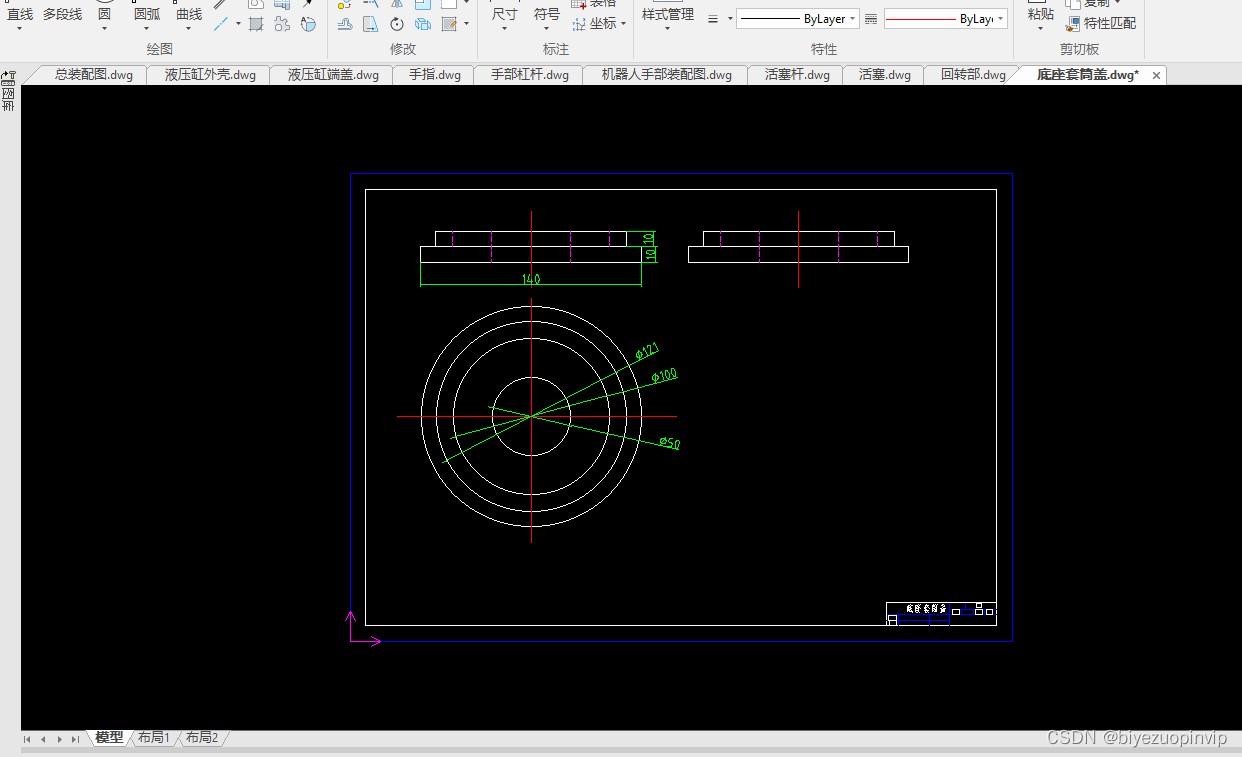Screen dimensions: 1242x757
Task: Open dropdown arrow next to line icon
Action: coord(238,24)
